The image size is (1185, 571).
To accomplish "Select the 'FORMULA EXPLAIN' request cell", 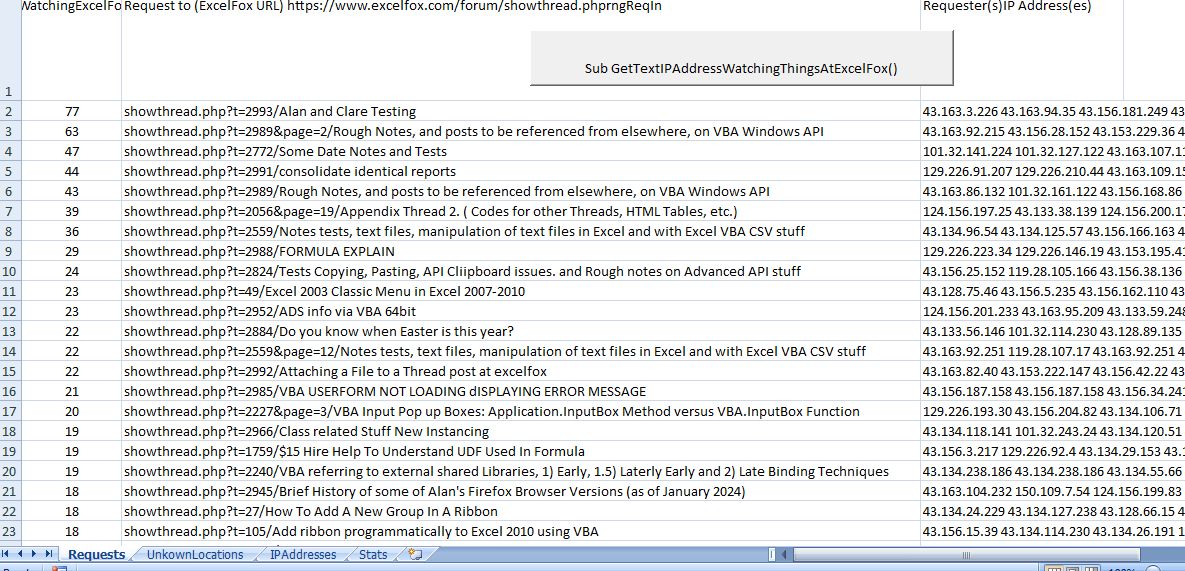I will [521, 252].
